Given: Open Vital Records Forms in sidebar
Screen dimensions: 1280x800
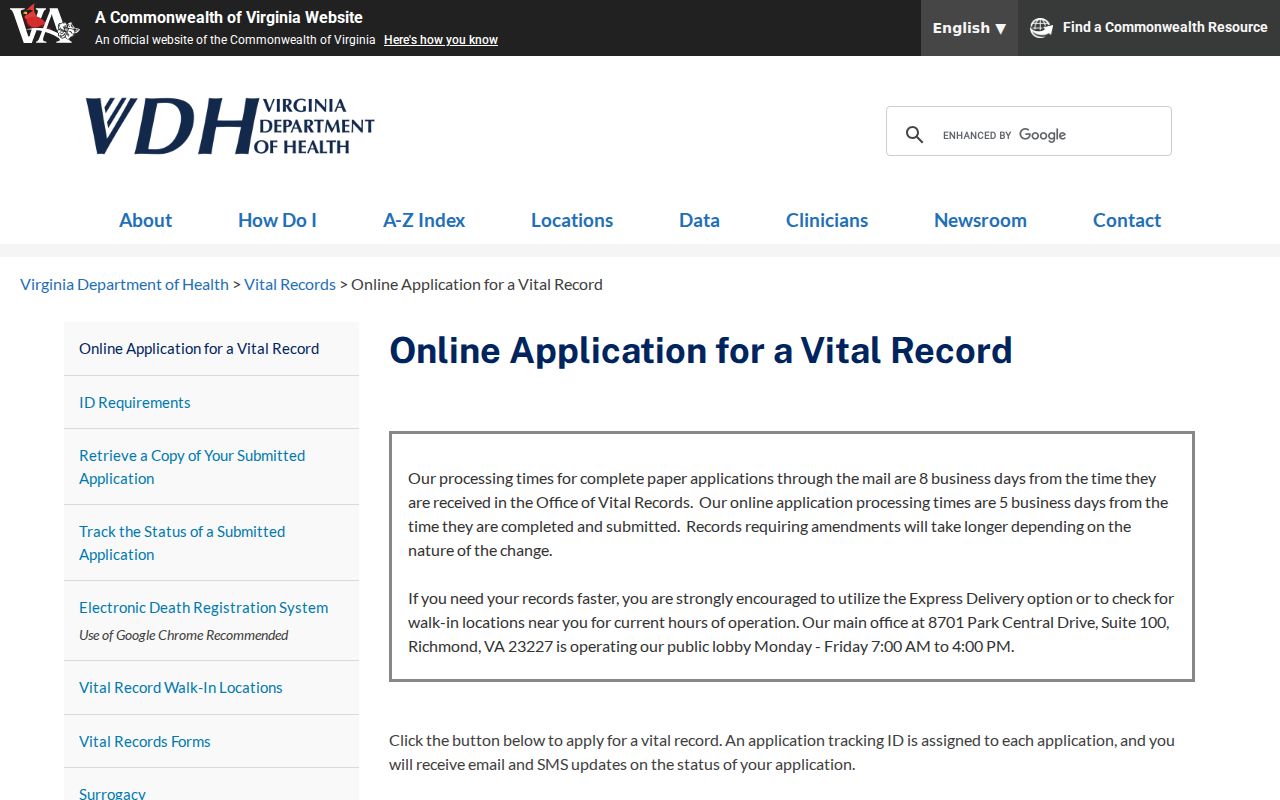Looking at the screenshot, I should click(x=211, y=742).
